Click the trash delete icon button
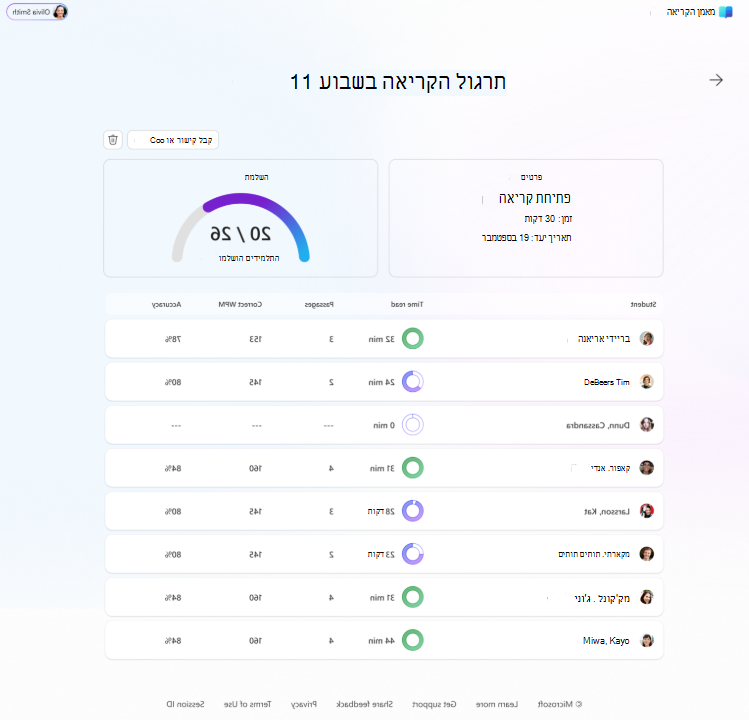749x720 pixels. tap(113, 140)
